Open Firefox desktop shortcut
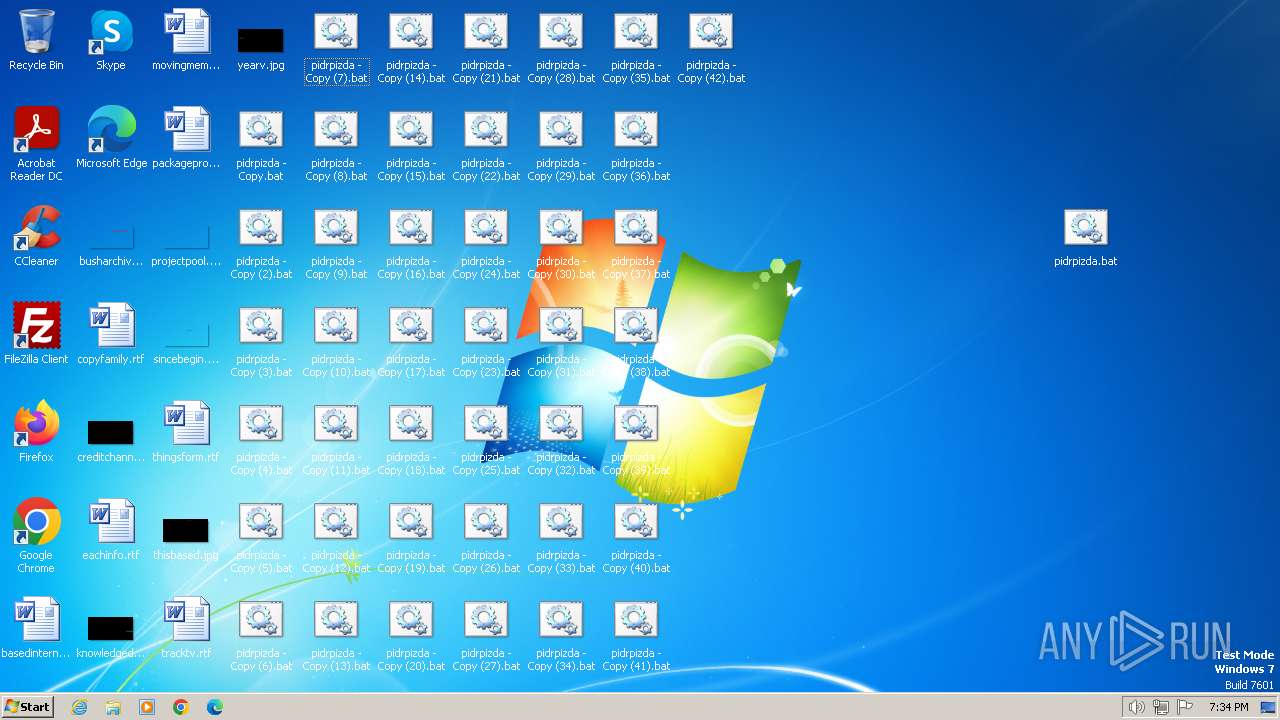Image resolution: width=1280 pixels, height=720 pixels. [36, 432]
